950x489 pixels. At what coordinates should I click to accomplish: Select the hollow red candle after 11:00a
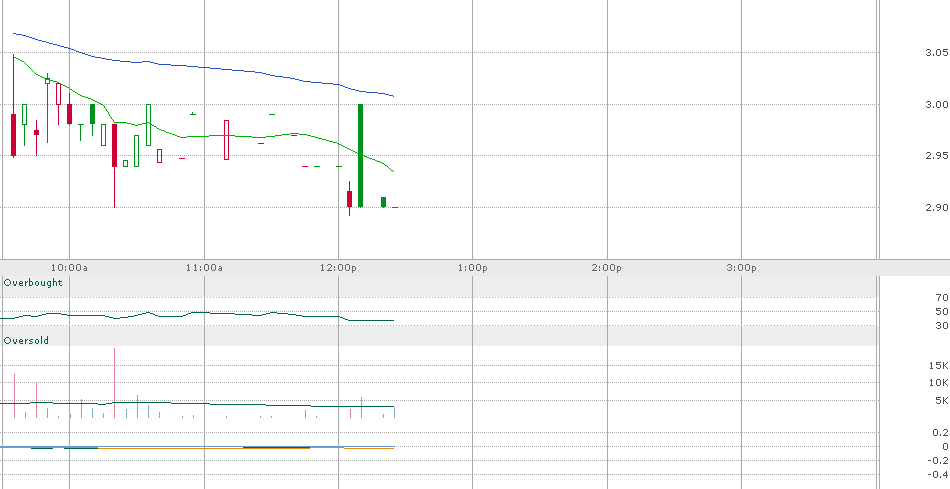(x=227, y=140)
